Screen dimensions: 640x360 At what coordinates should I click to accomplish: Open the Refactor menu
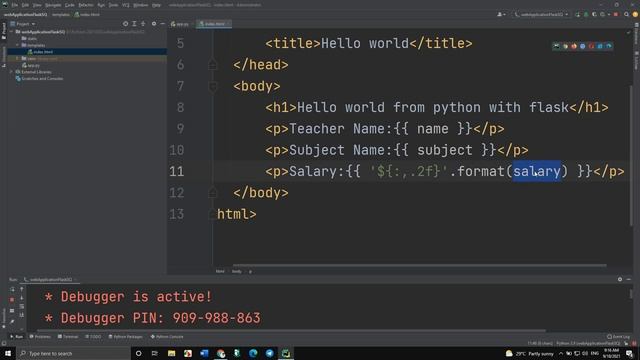(x=86, y=5)
